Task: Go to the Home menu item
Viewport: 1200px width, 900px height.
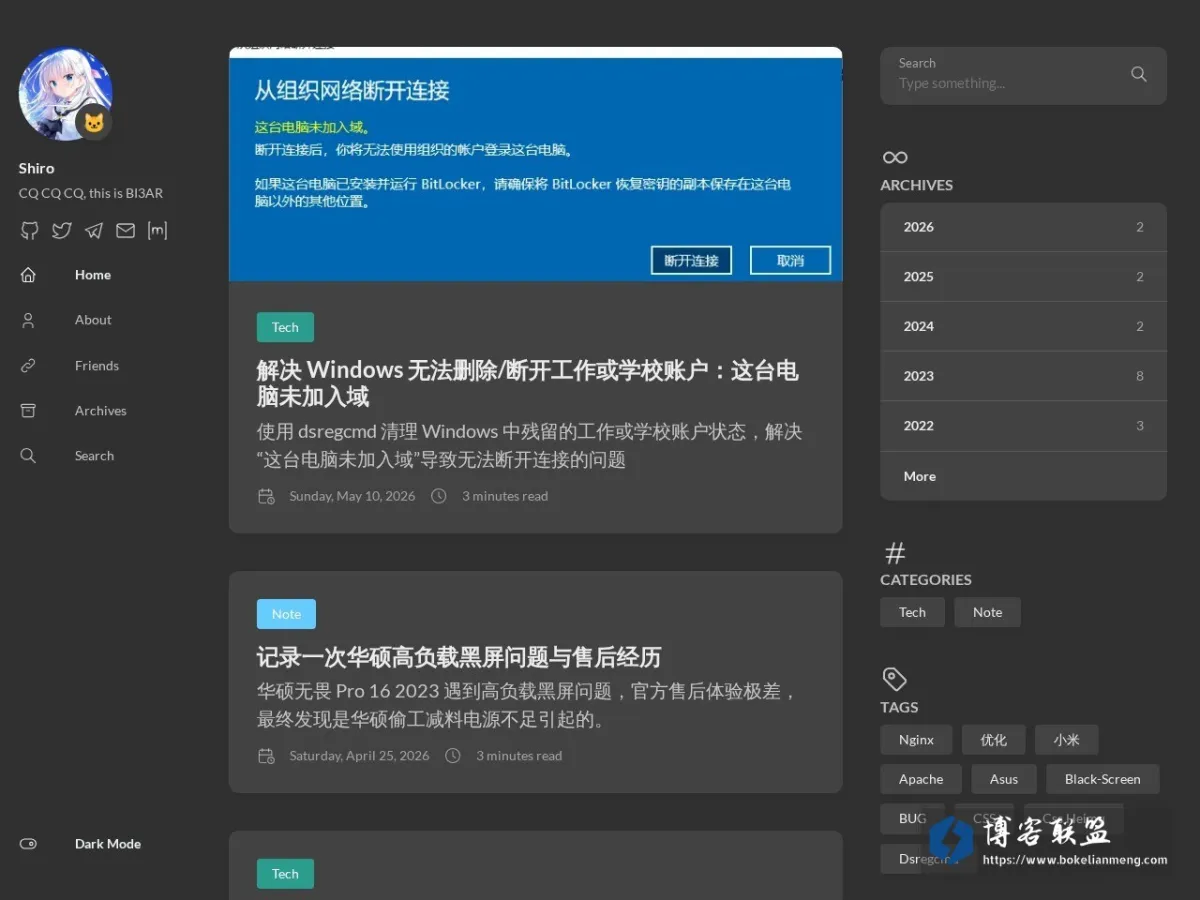Action: point(93,275)
